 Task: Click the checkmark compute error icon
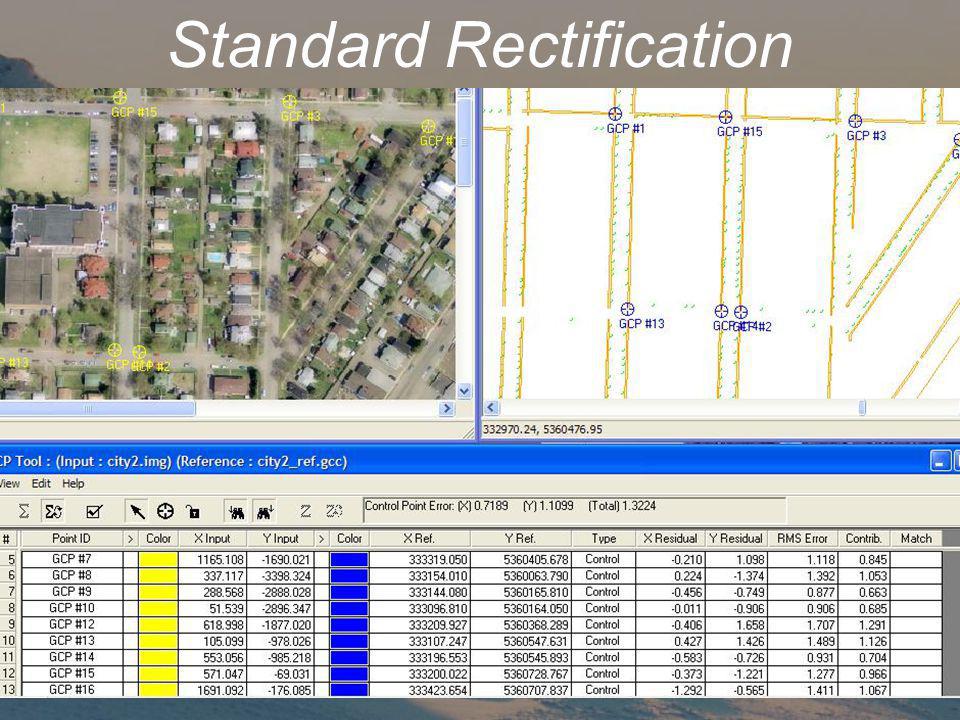coord(94,511)
